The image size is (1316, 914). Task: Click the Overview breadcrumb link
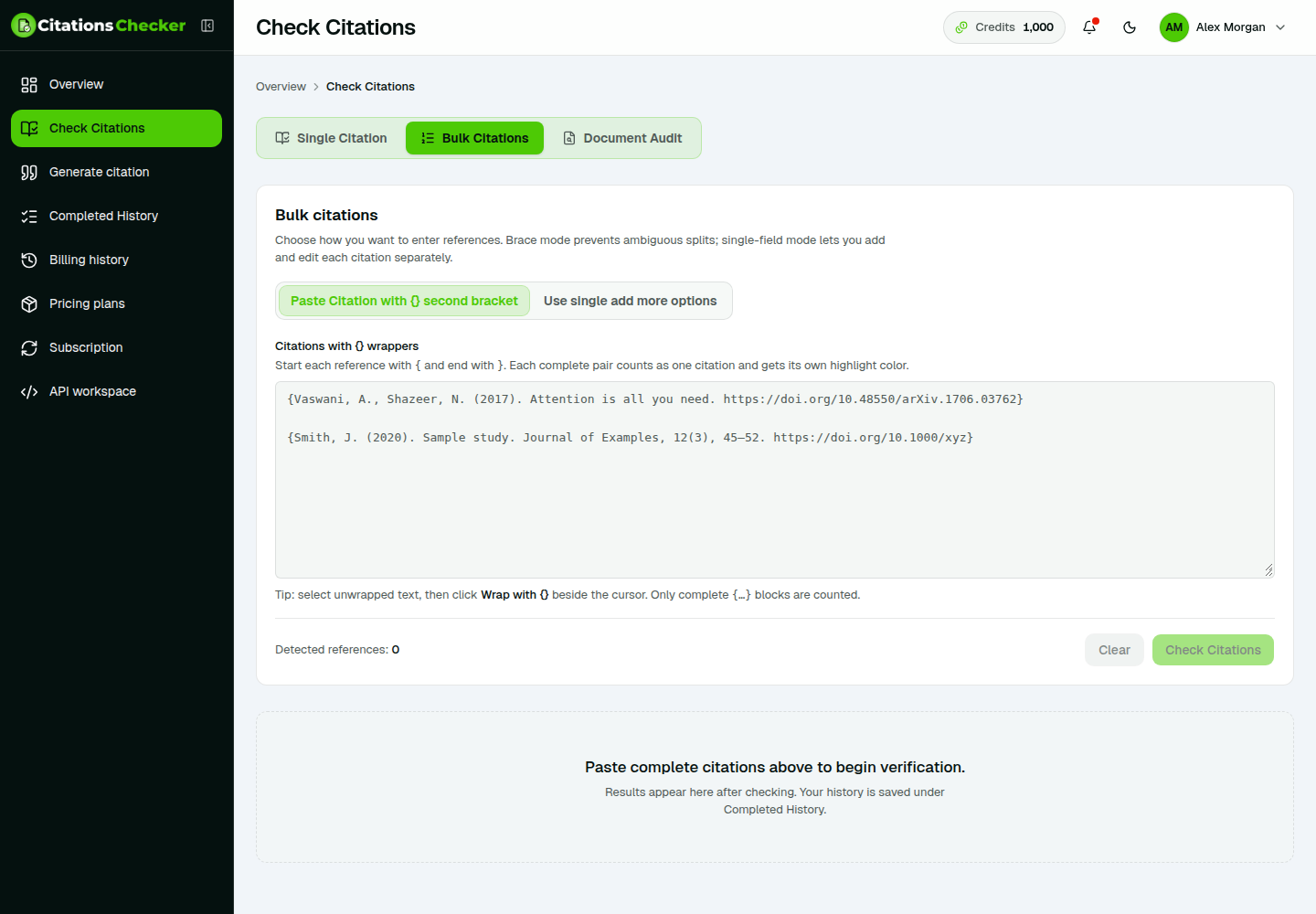[281, 87]
